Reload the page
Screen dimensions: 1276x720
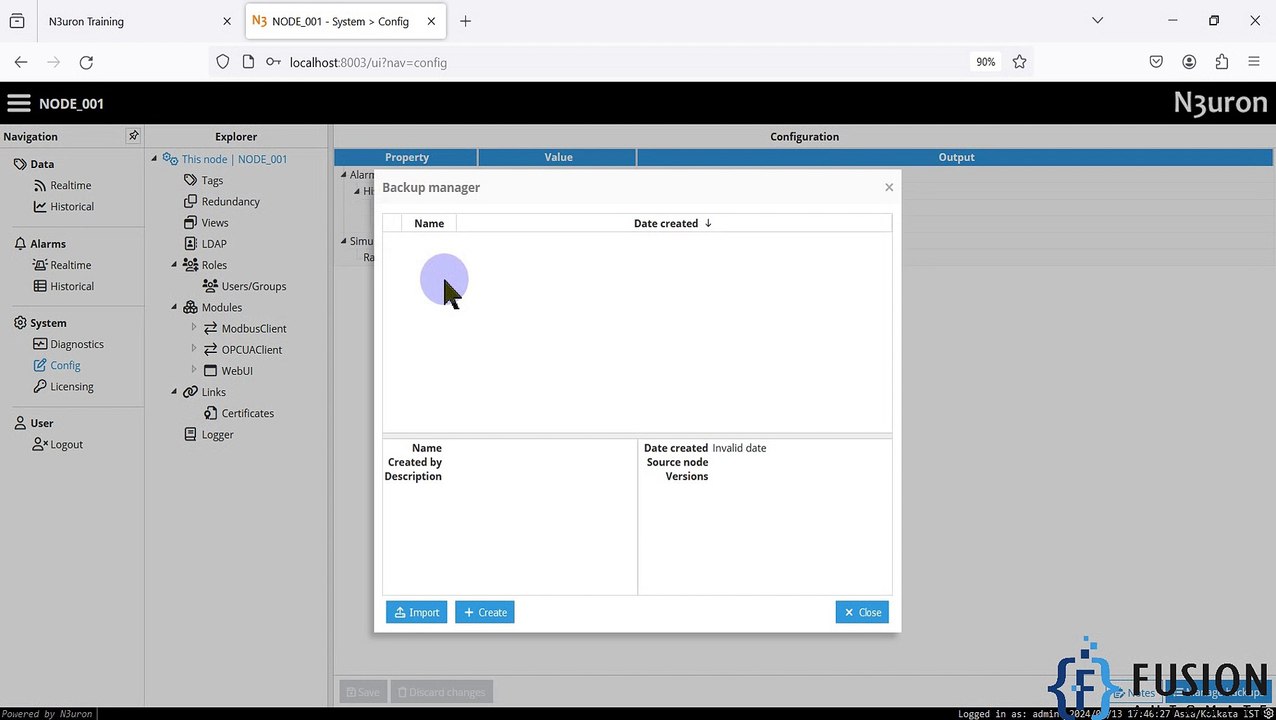[86, 62]
